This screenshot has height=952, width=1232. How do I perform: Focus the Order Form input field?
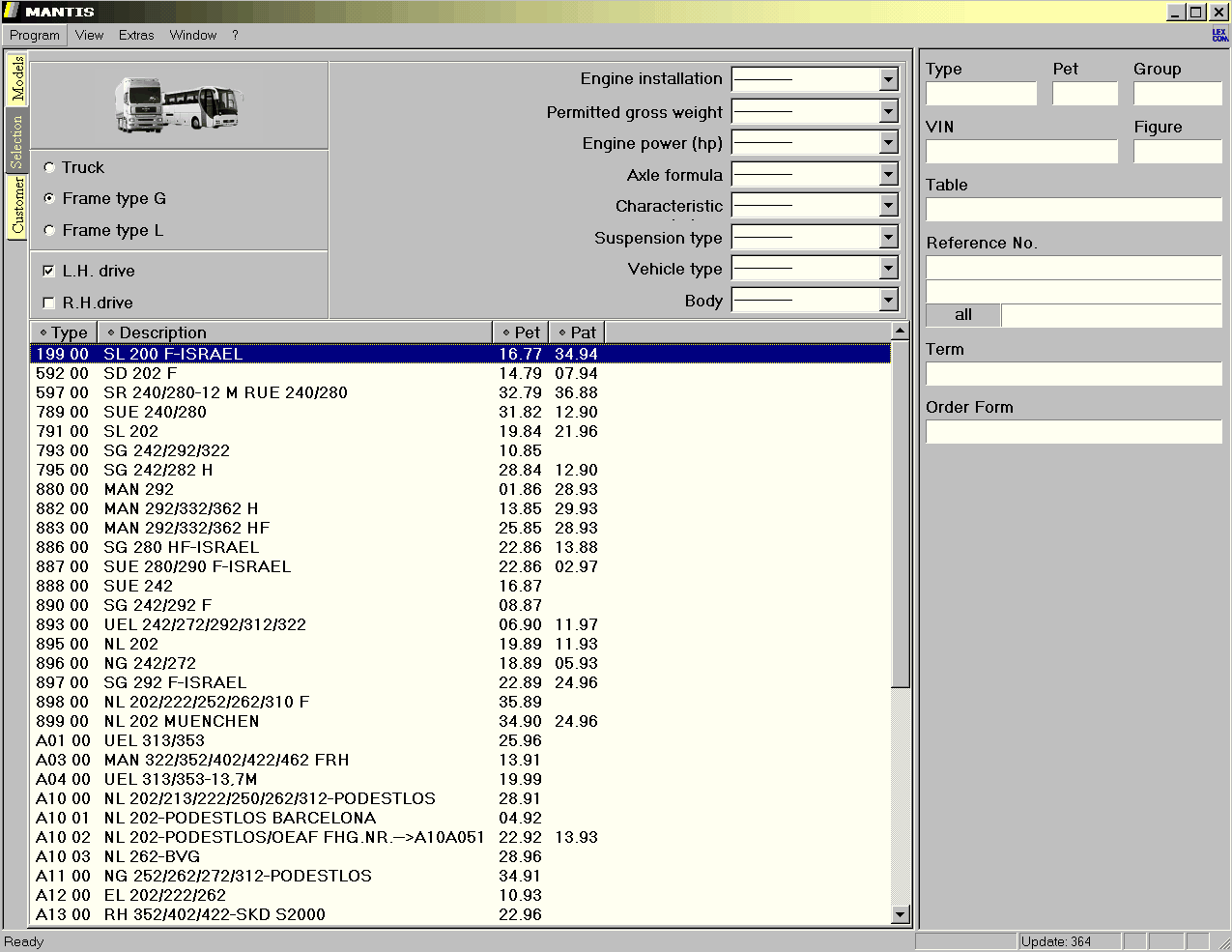point(1074,432)
